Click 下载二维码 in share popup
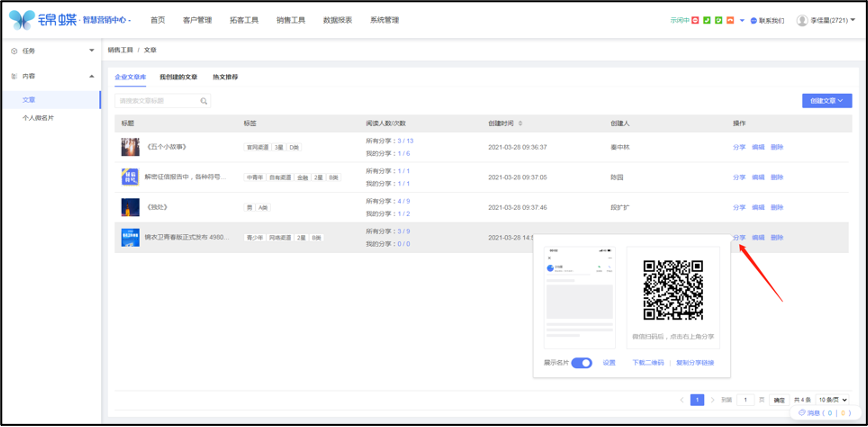The image size is (868, 427). coord(648,363)
